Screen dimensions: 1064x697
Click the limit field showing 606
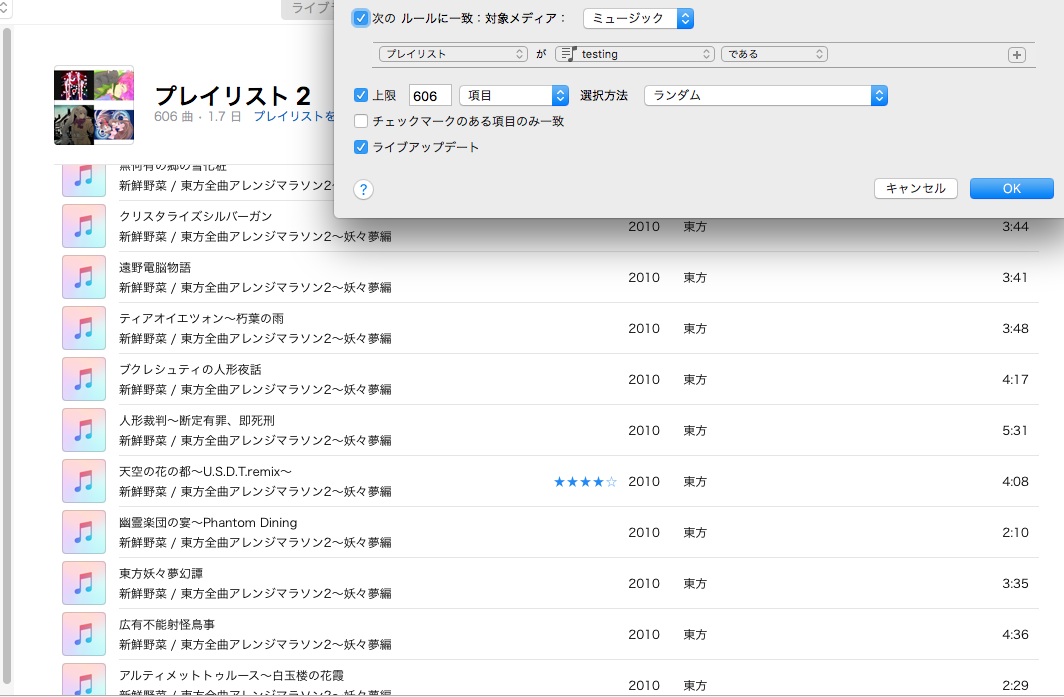click(430, 96)
